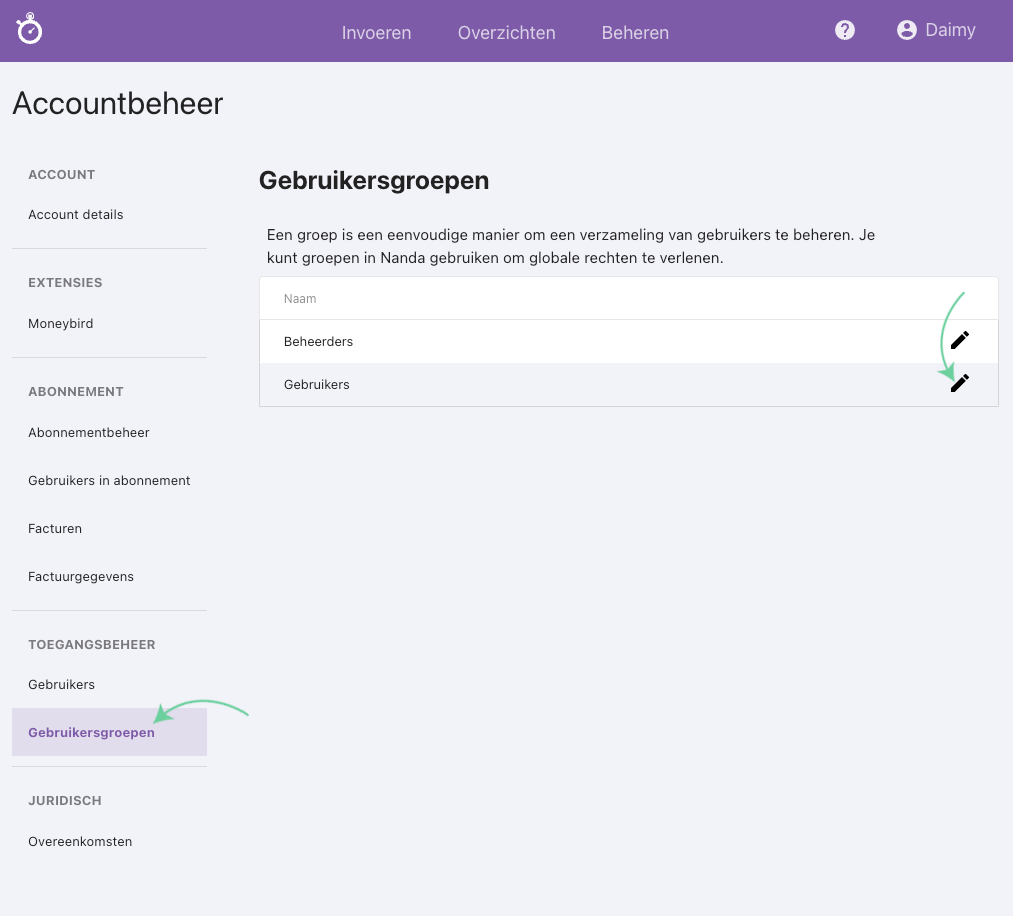Open Gebruikers in abonnement
1013x916 pixels.
[109, 480]
